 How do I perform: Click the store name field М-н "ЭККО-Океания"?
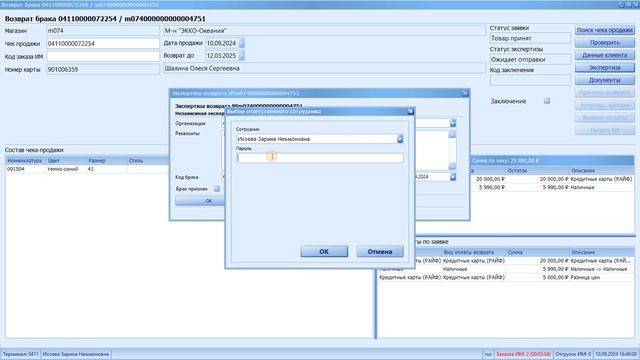tap(324, 31)
